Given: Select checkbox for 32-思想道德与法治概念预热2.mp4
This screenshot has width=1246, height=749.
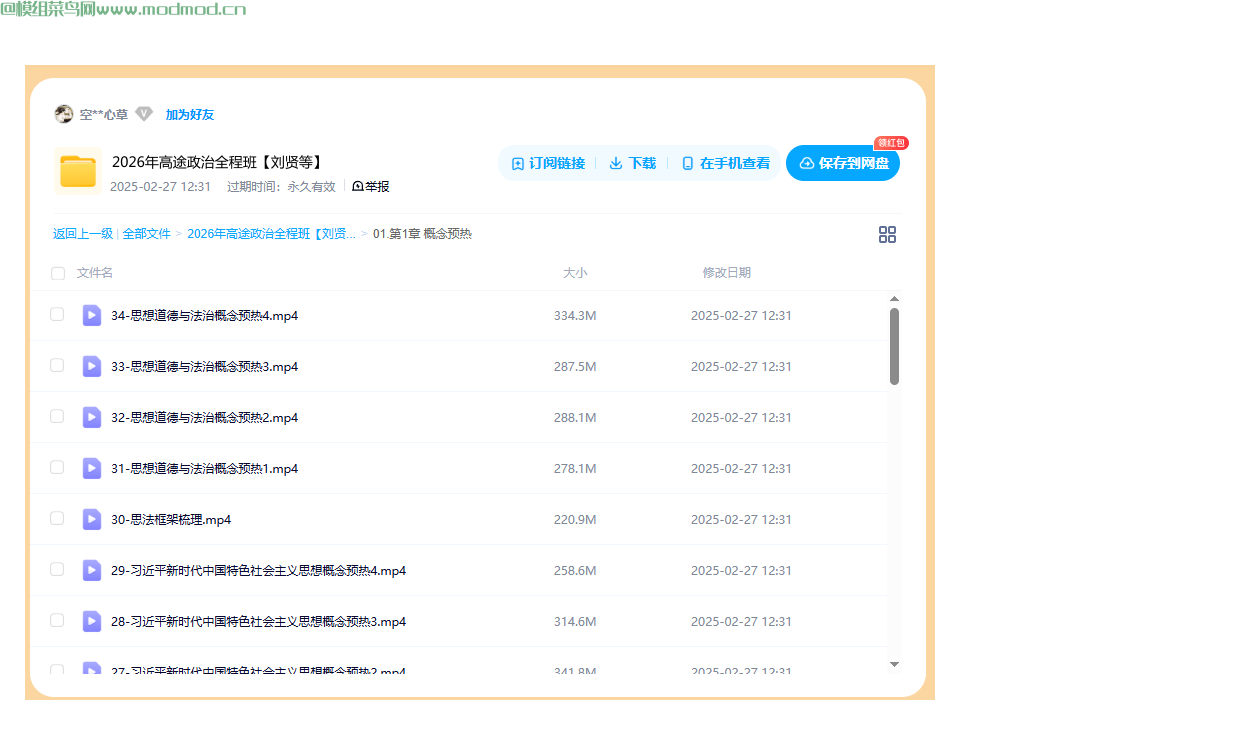Looking at the screenshot, I should tap(57, 416).
